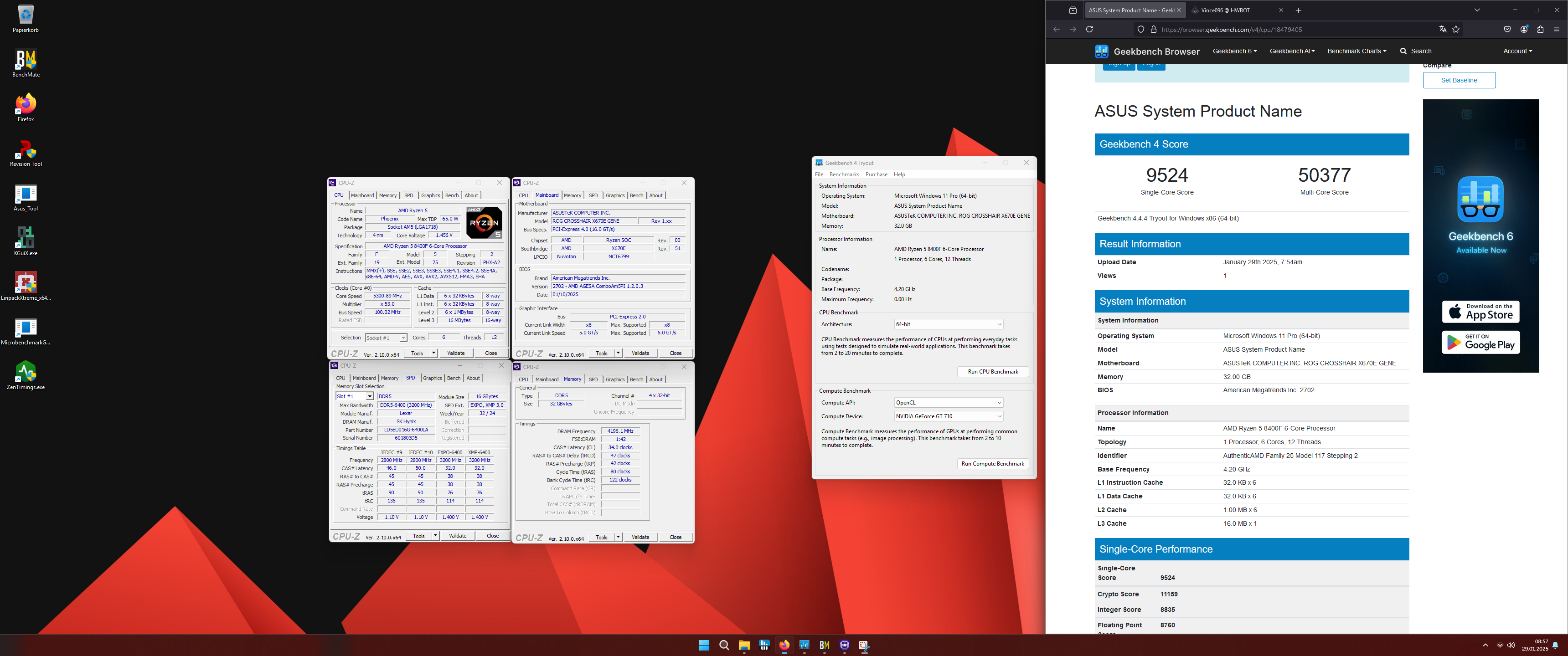Open Bench tab in the CPU-Z Processor window

(452, 195)
